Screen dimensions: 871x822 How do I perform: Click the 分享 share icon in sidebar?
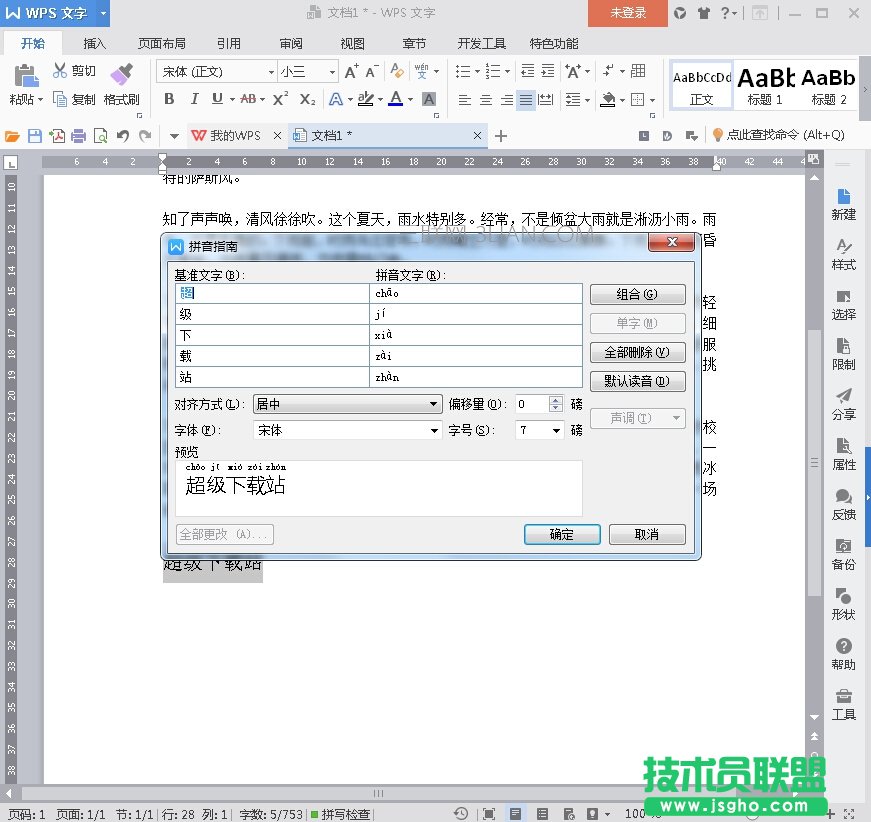pos(843,404)
